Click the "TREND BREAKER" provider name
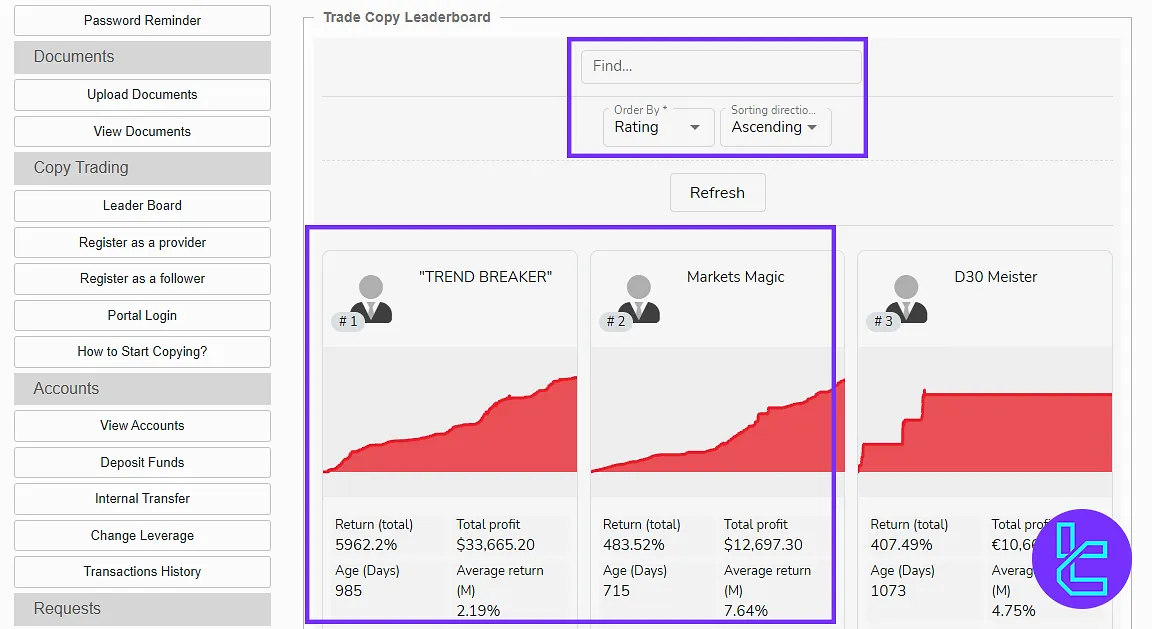This screenshot has height=629, width=1152. pos(486,277)
